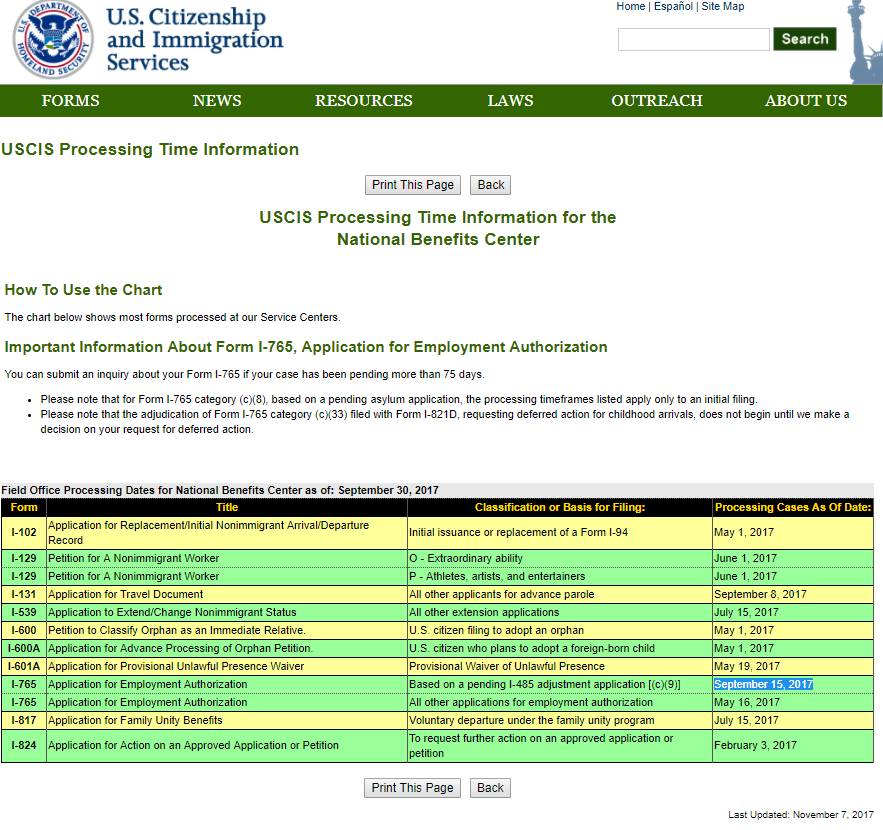Screen dimensions: 883x830
Task: Click the top Print This Page button
Action: (x=413, y=185)
